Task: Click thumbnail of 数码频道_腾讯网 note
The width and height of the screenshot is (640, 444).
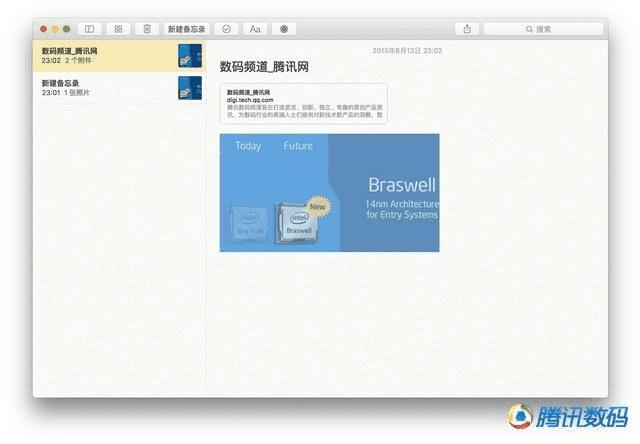Action: [x=190, y=56]
